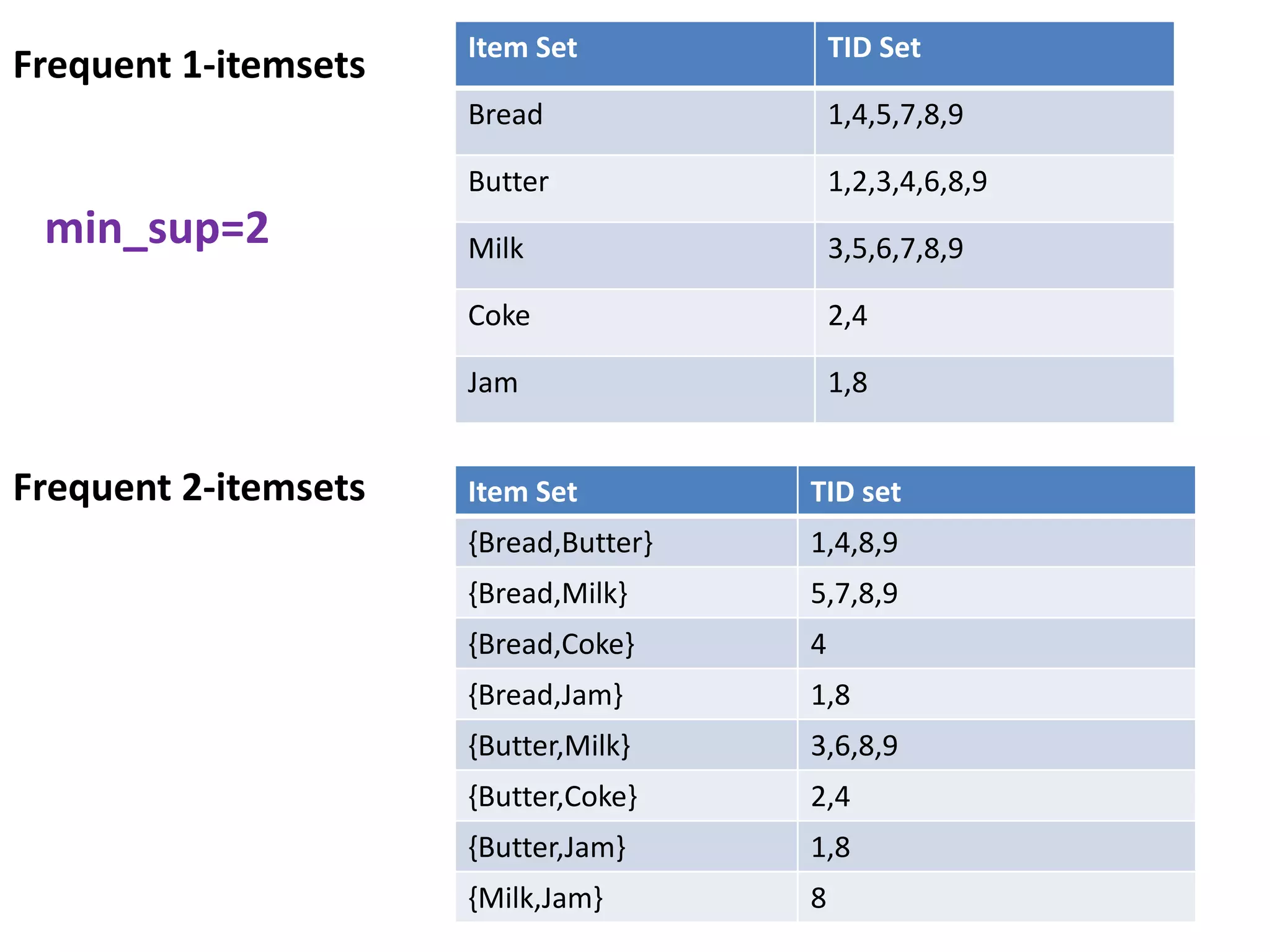
Task: Click the 'Frequent 1-itemsets' heading
Action: (189, 65)
